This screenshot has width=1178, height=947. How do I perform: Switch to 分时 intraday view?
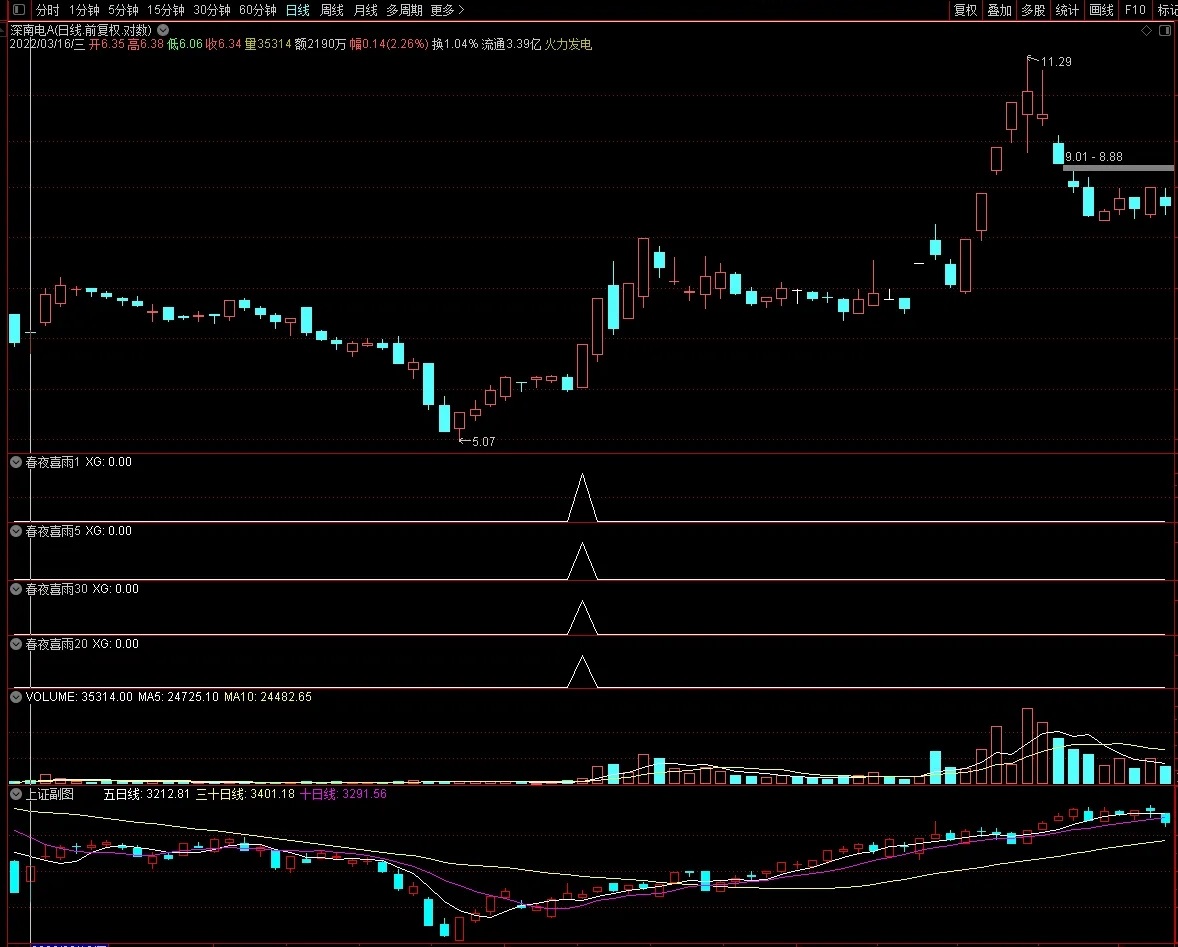tap(47, 10)
